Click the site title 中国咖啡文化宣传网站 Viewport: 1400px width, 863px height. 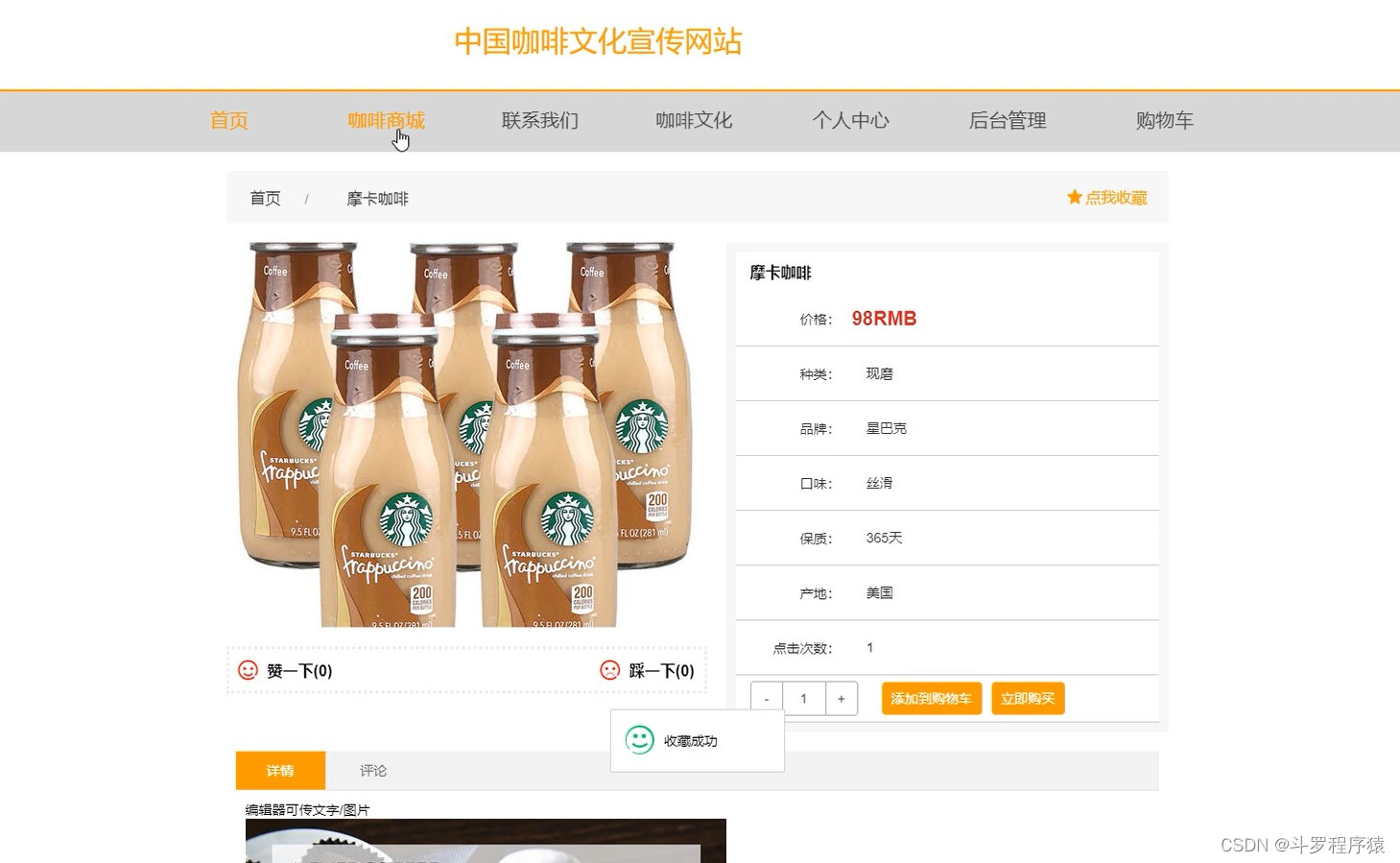click(x=598, y=42)
